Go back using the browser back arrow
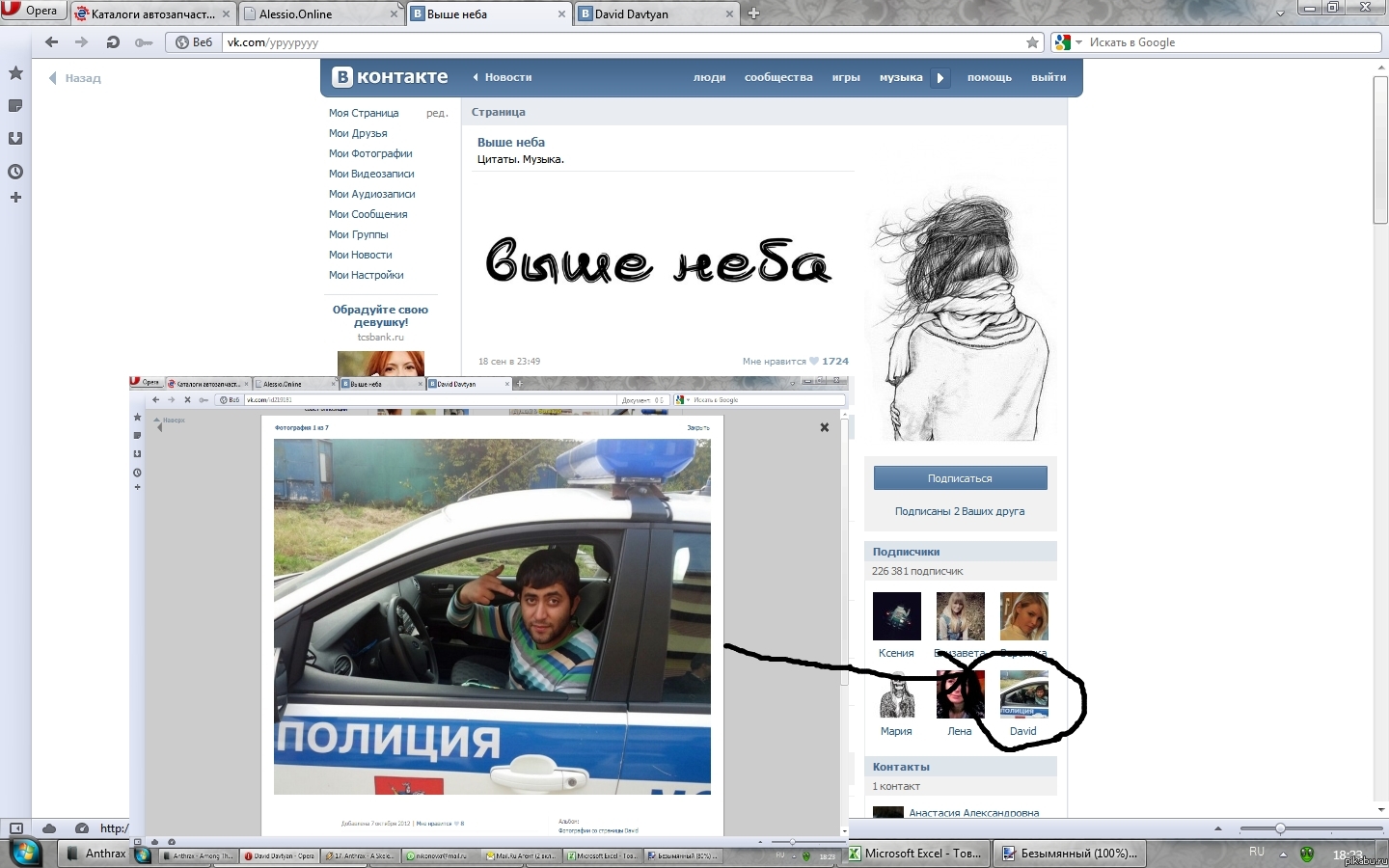 [x=52, y=42]
